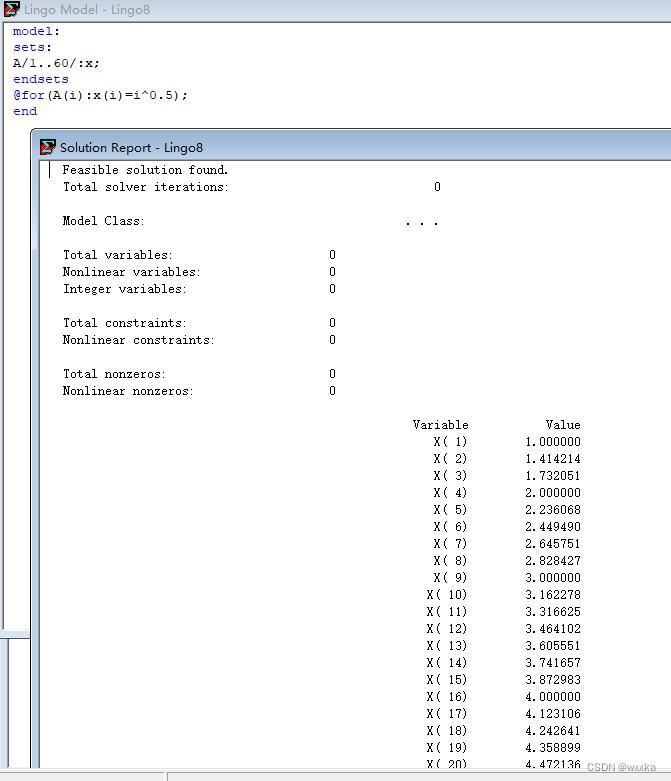This screenshot has height=781, width=671.
Task: Click value 3.464102 for X( 12)
Action: tap(553, 629)
